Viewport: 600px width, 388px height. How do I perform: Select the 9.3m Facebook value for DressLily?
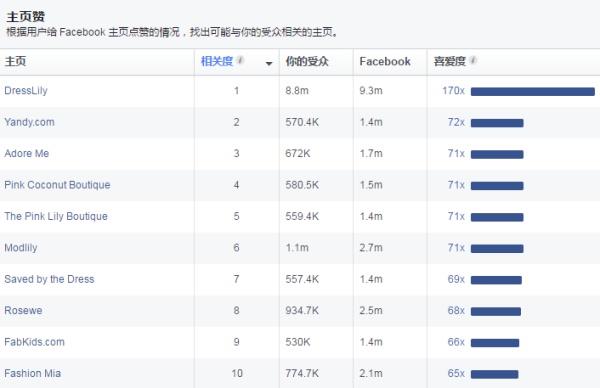click(371, 91)
